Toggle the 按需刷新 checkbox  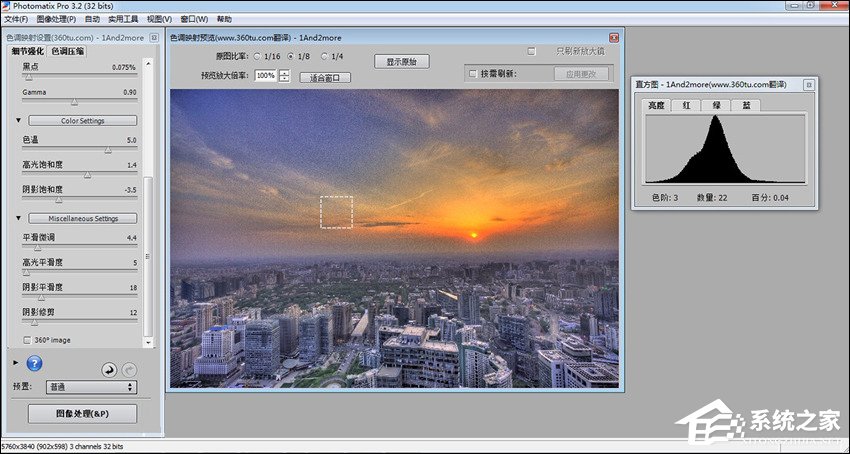[x=472, y=74]
